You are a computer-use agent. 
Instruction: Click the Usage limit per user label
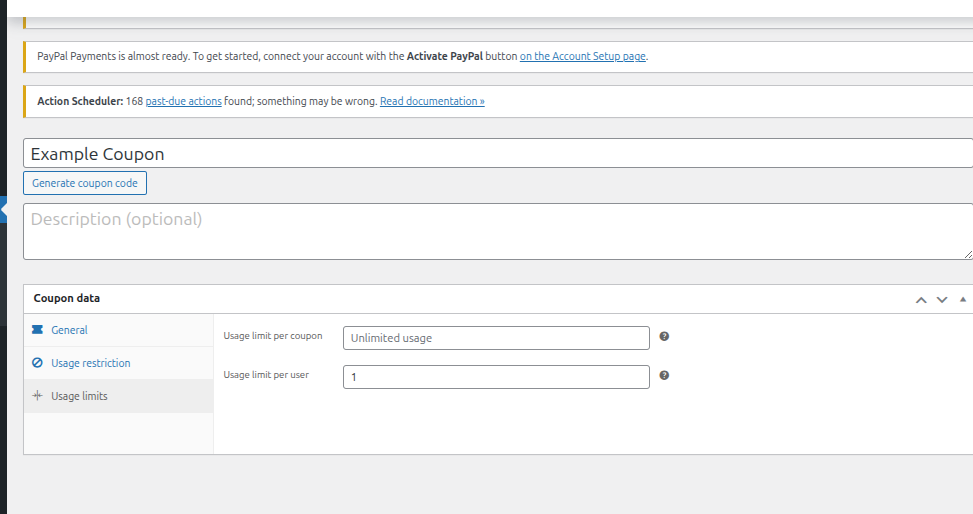coord(266,375)
